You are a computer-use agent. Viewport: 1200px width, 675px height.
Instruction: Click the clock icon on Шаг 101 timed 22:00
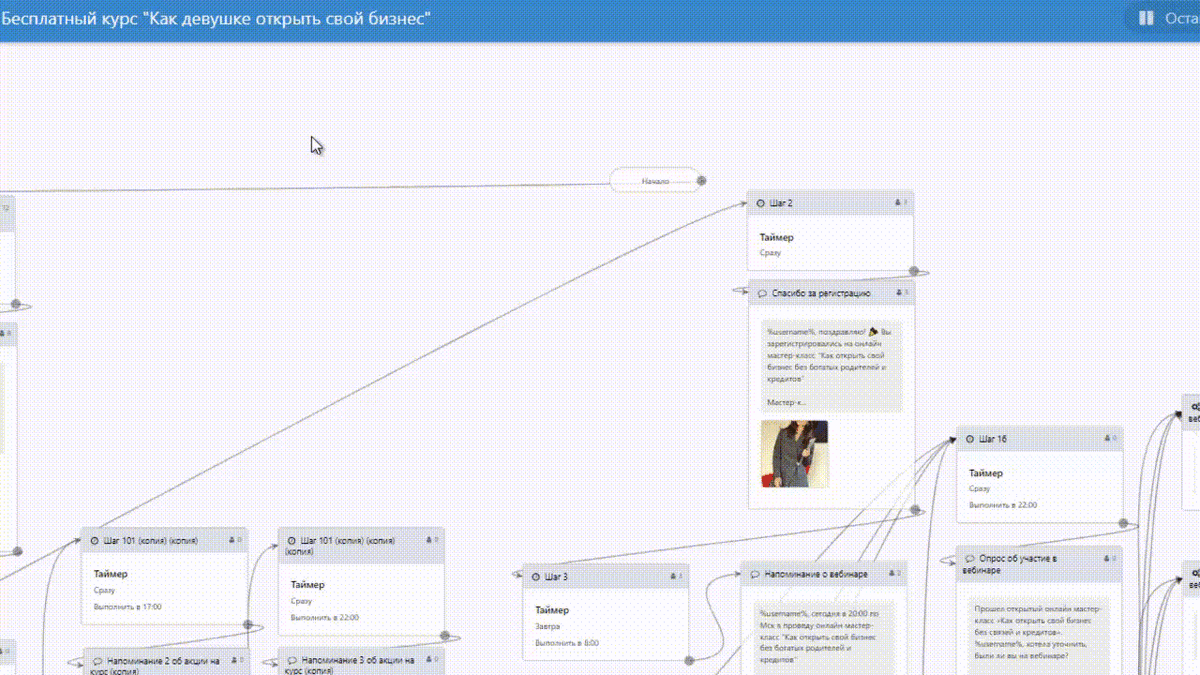click(291, 540)
